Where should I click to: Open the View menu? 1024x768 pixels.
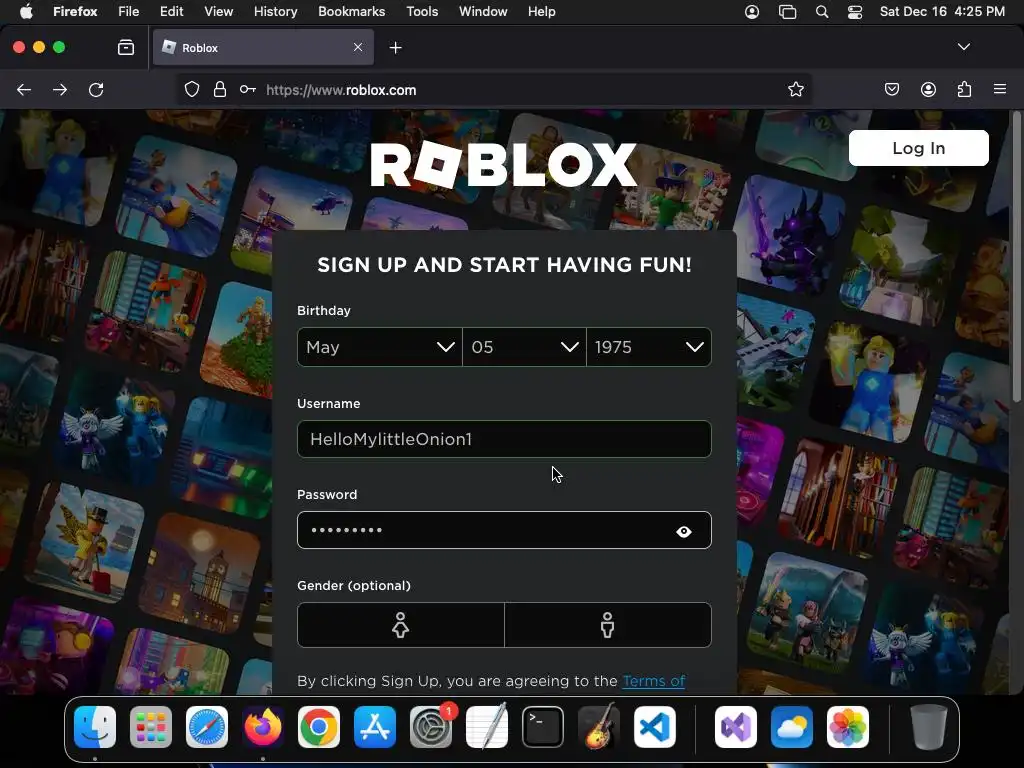click(219, 12)
